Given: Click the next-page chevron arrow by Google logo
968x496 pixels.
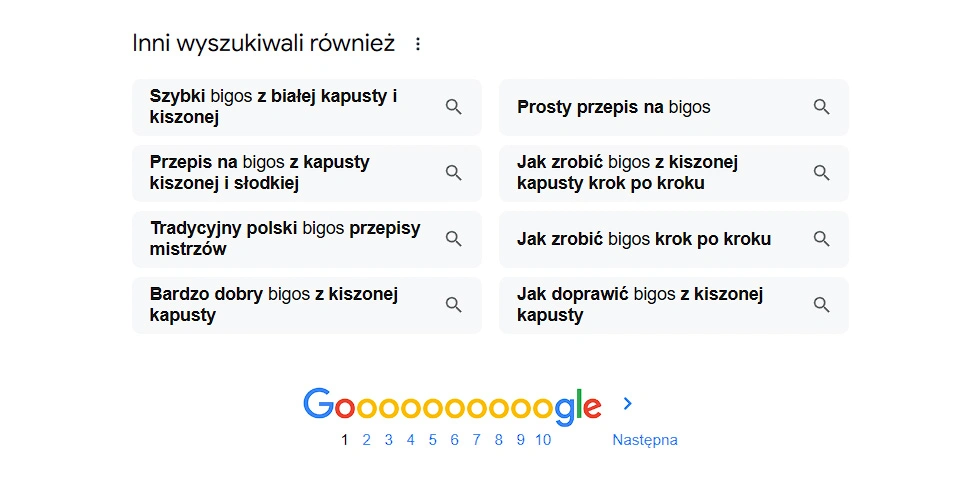Looking at the screenshot, I should (x=628, y=403).
